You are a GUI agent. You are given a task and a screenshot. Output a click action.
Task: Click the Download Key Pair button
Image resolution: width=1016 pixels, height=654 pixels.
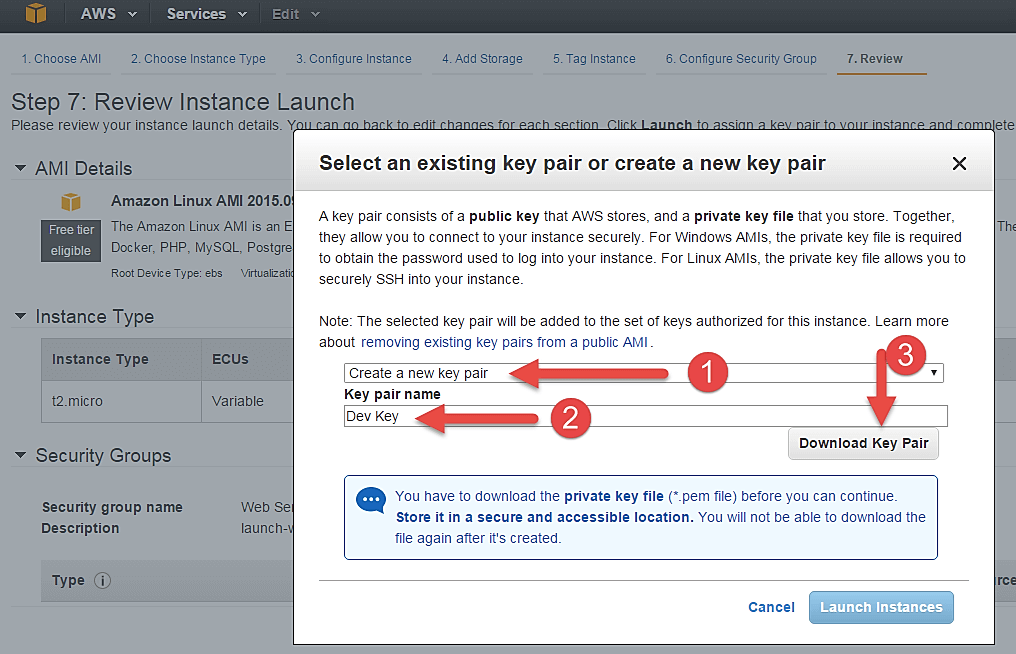pyautogui.click(x=863, y=443)
